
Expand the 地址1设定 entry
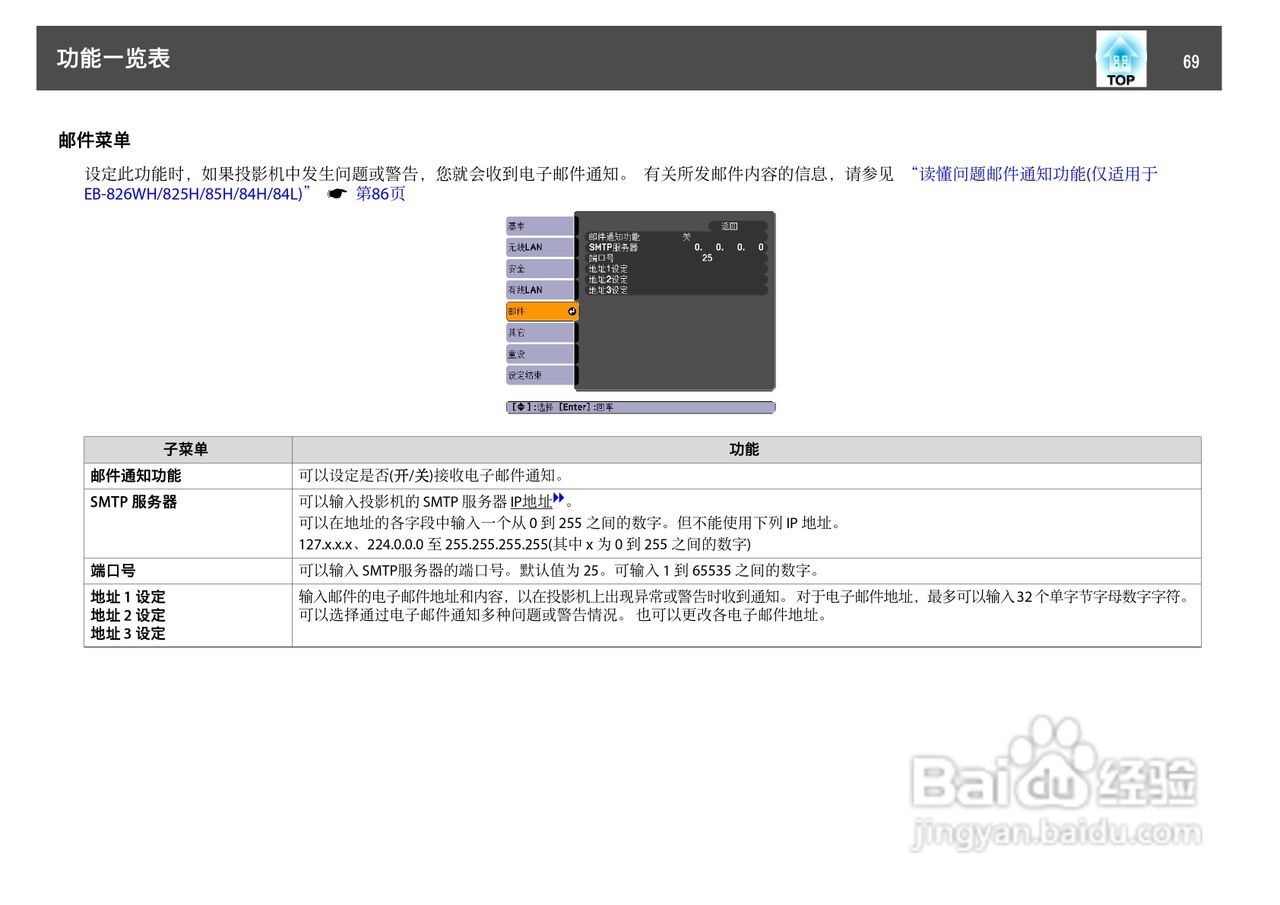608,269
